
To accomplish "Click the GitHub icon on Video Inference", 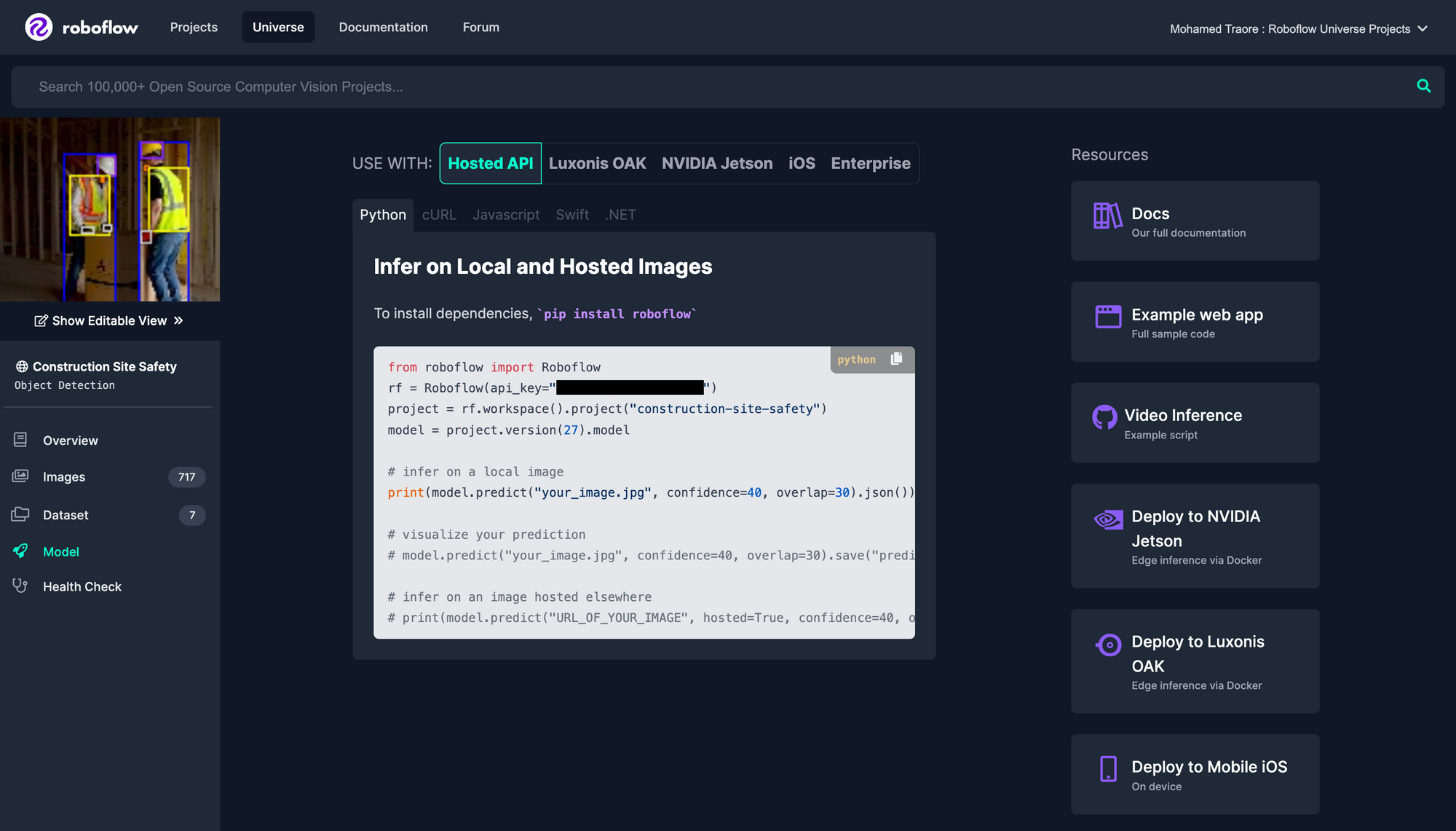I will [x=1105, y=417].
